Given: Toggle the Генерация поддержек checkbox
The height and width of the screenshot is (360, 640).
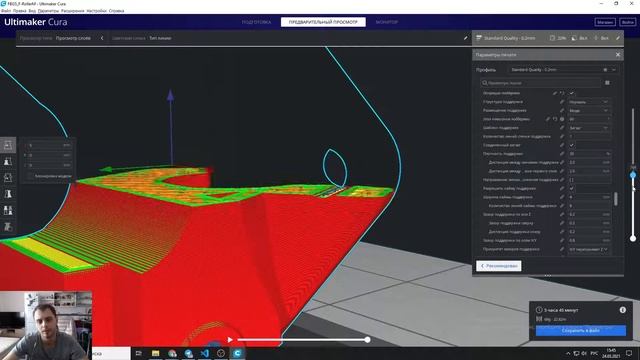Looking at the screenshot, I should [x=571, y=93].
